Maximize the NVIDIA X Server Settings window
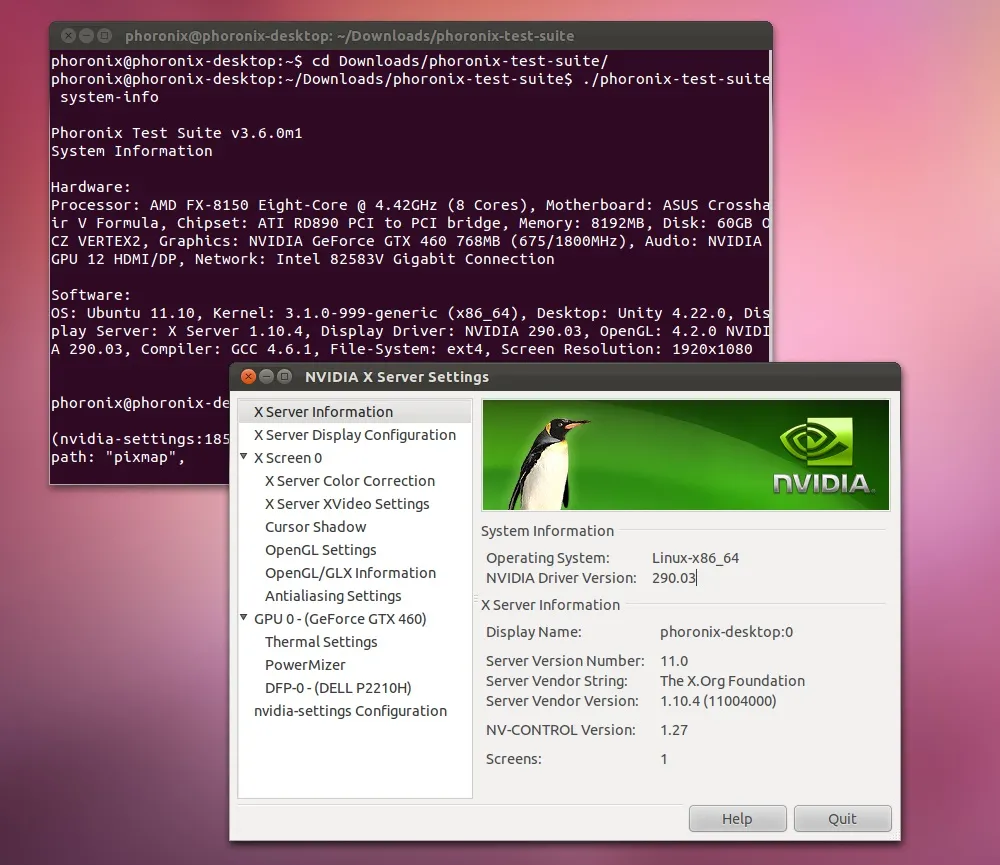1000x865 pixels. [284, 376]
